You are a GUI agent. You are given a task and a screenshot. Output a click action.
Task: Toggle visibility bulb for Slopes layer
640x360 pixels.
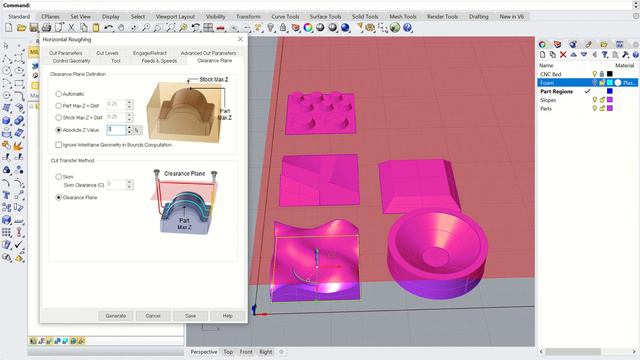tap(595, 100)
